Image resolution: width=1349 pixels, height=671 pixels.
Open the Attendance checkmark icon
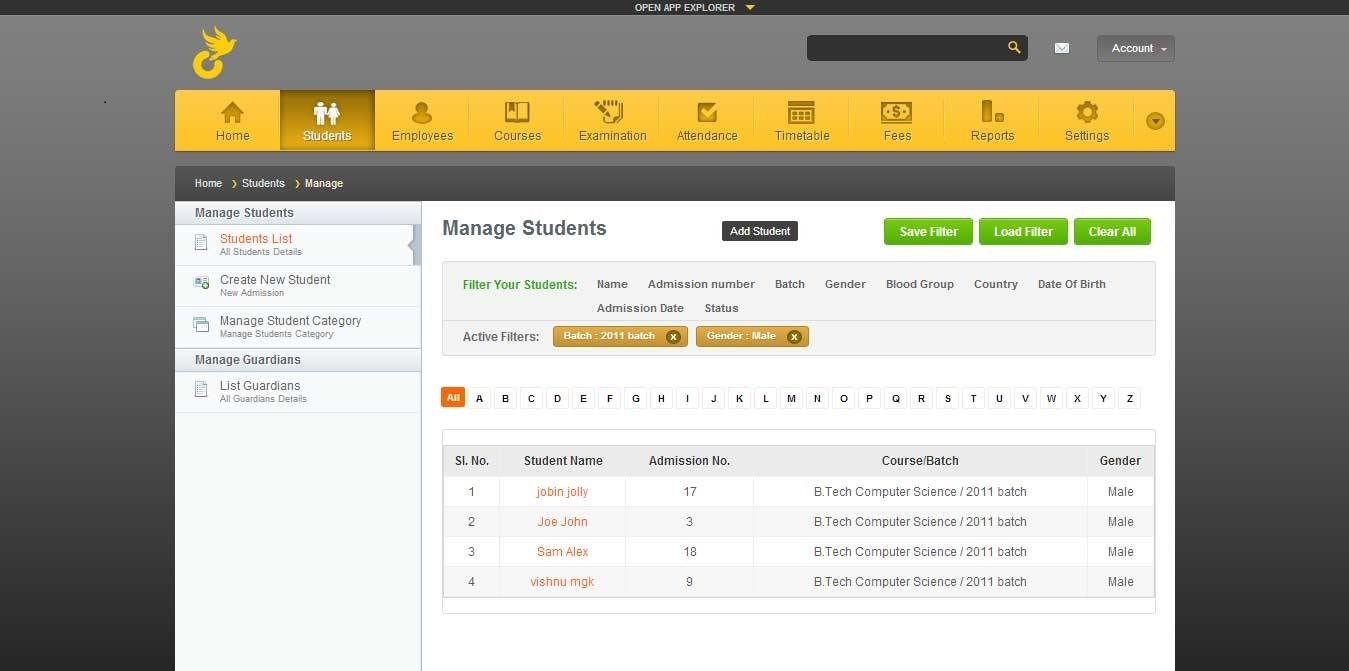(x=707, y=112)
